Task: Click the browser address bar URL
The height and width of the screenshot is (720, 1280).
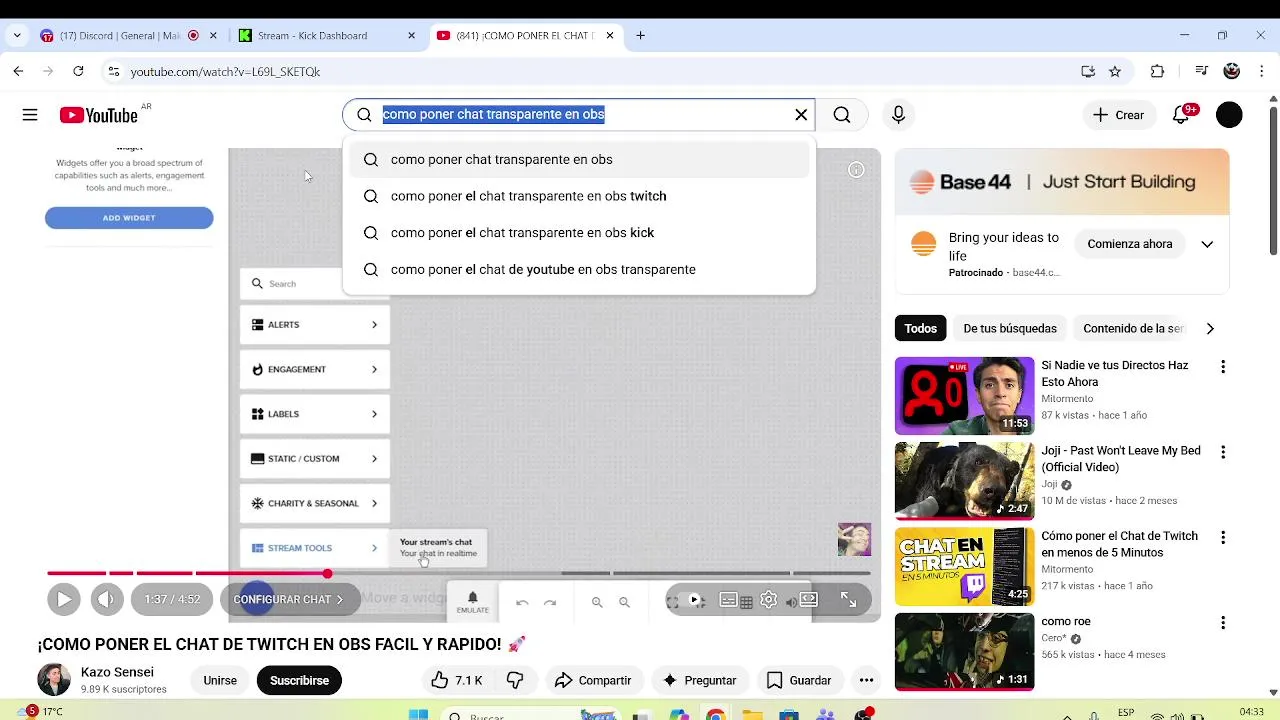Action: click(x=225, y=71)
